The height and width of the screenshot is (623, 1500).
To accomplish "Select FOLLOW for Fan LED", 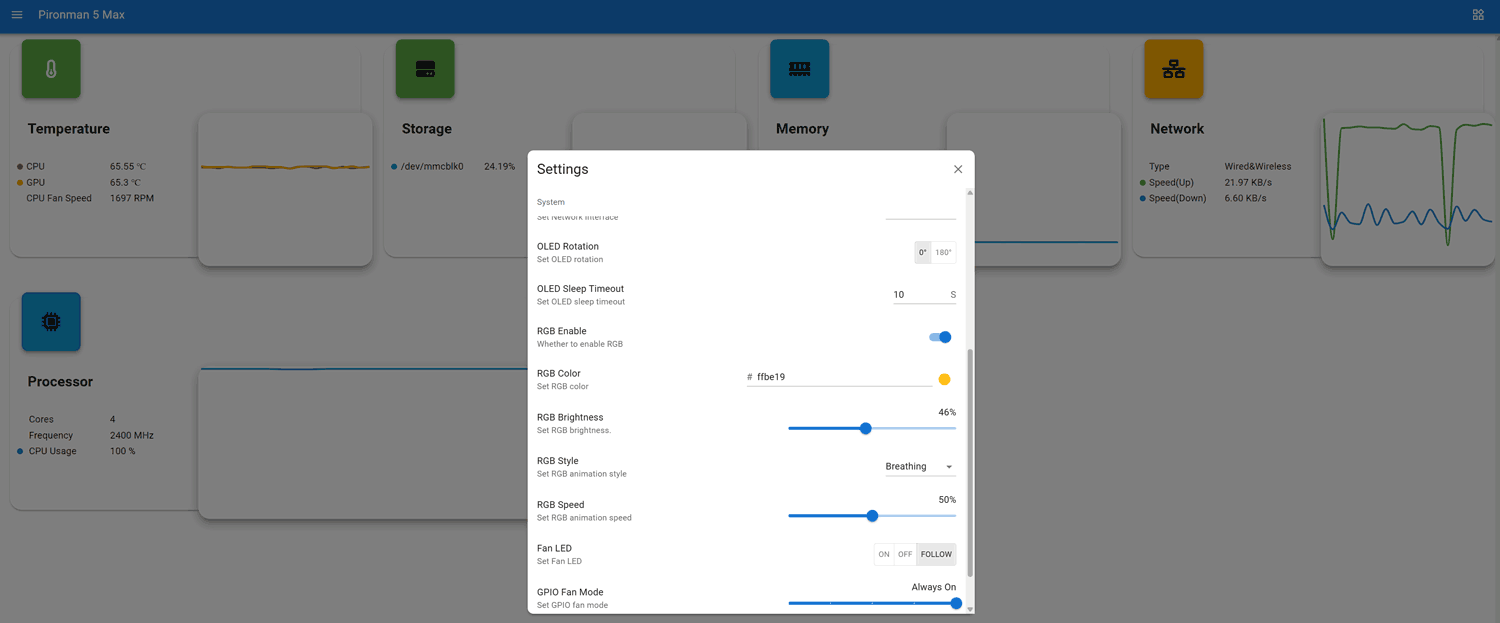I will pos(936,554).
